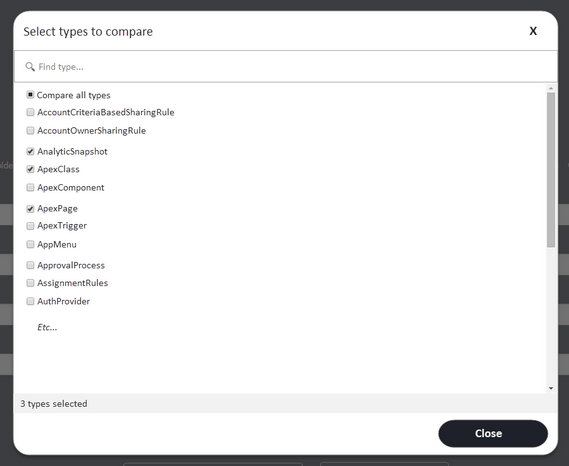Screen dimensions: 569x466
Task: Uncheck the ApexClass checkbox
Action: pos(30,169)
